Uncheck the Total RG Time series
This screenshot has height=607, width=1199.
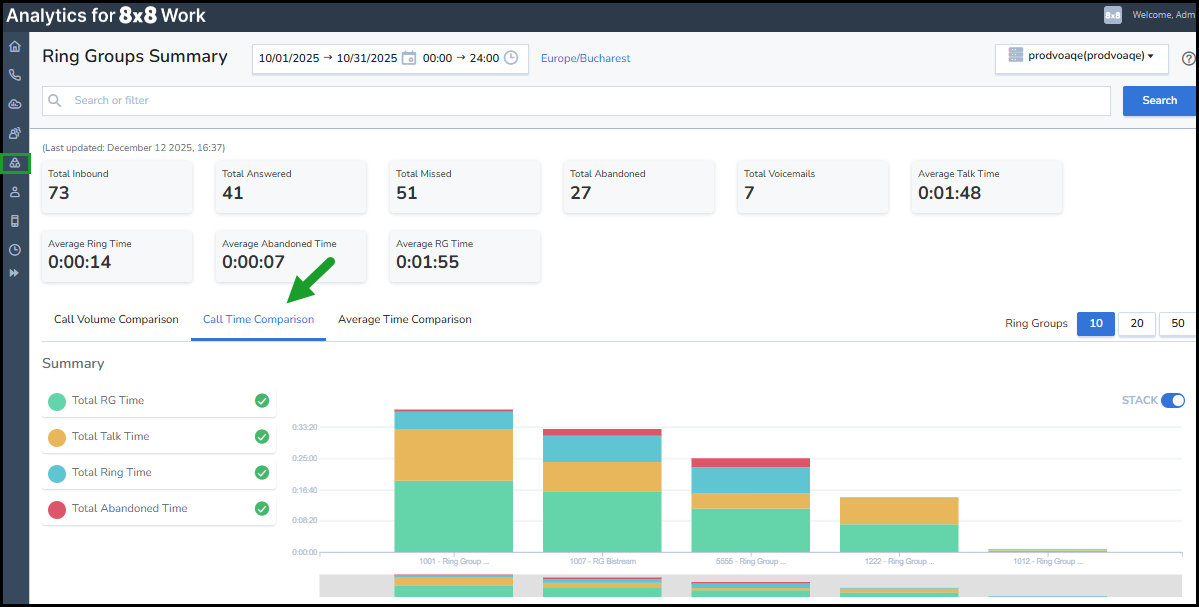click(261, 400)
